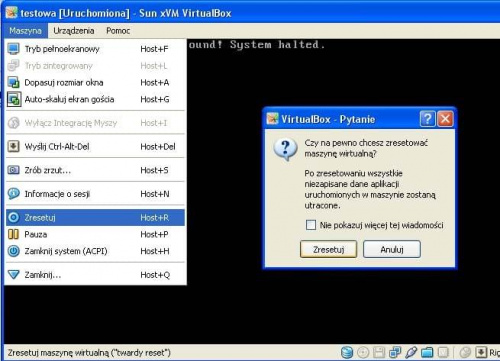Click the Host+R shortcut text
Image resolution: width=500 pixels, height=361 pixels.
coord(155,218)
